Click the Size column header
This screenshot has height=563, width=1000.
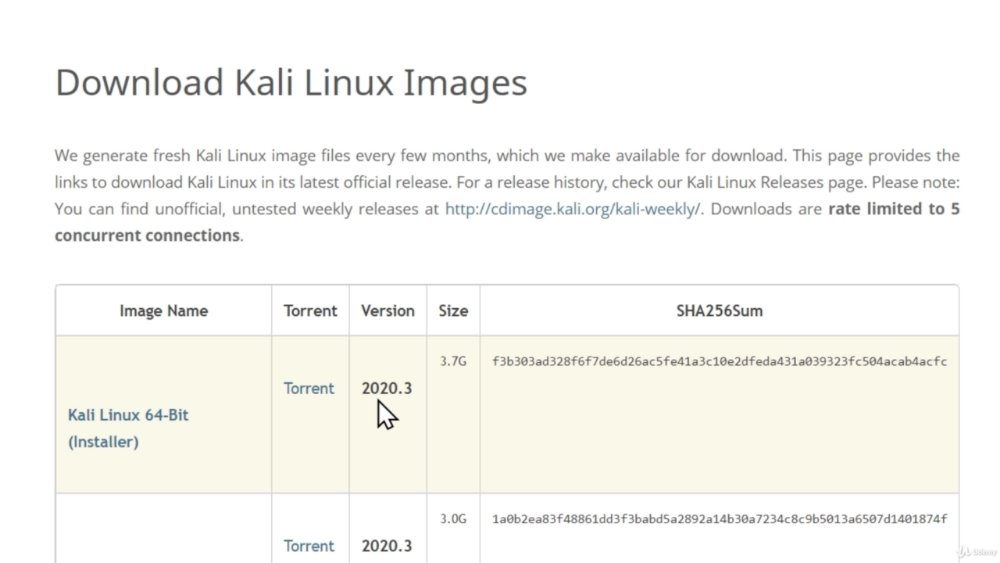click(453, 311)
